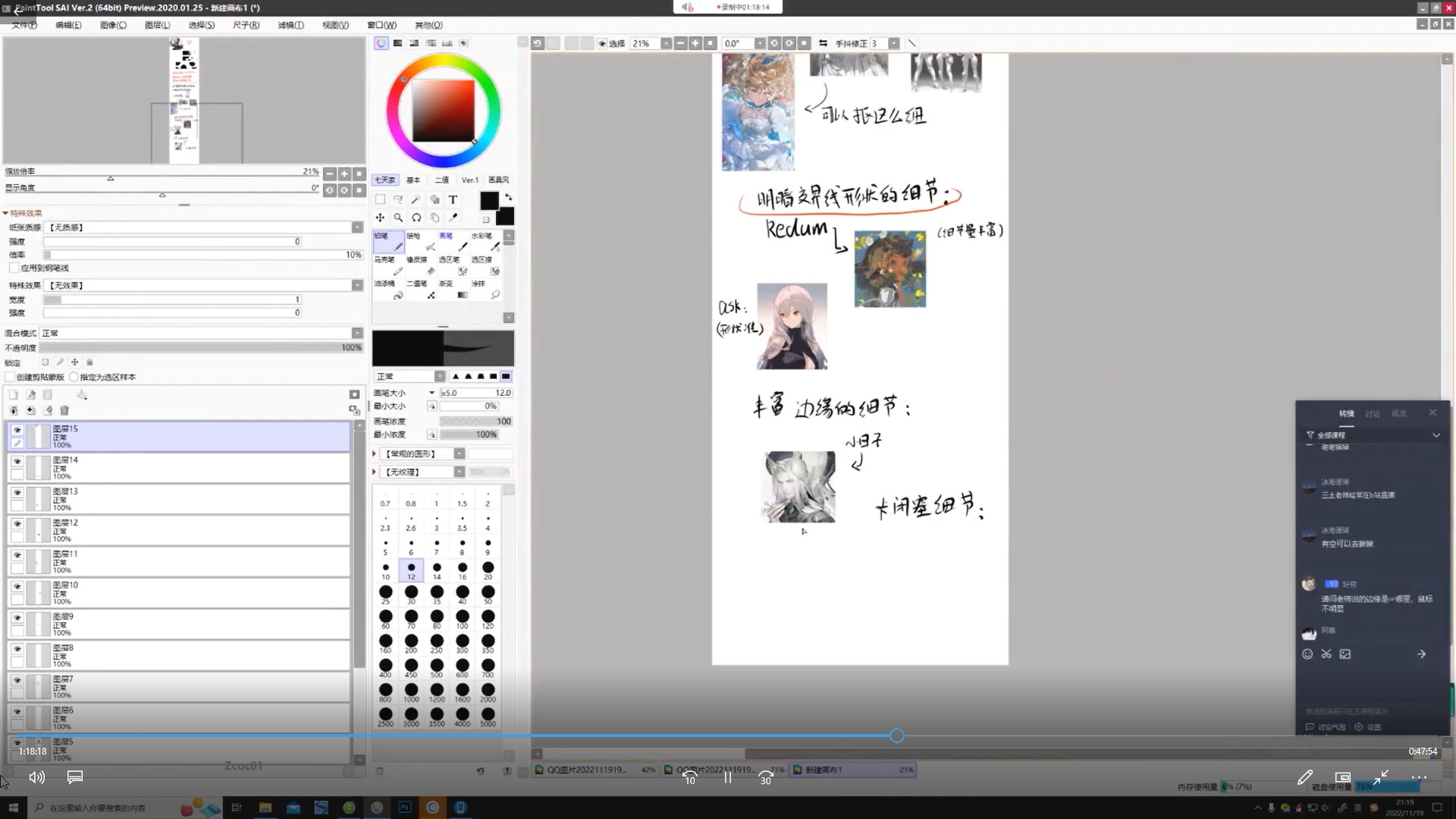
Task: Switch to the Ver.1 tool tab
Action: pyautogui.click(x=469, y=180)
